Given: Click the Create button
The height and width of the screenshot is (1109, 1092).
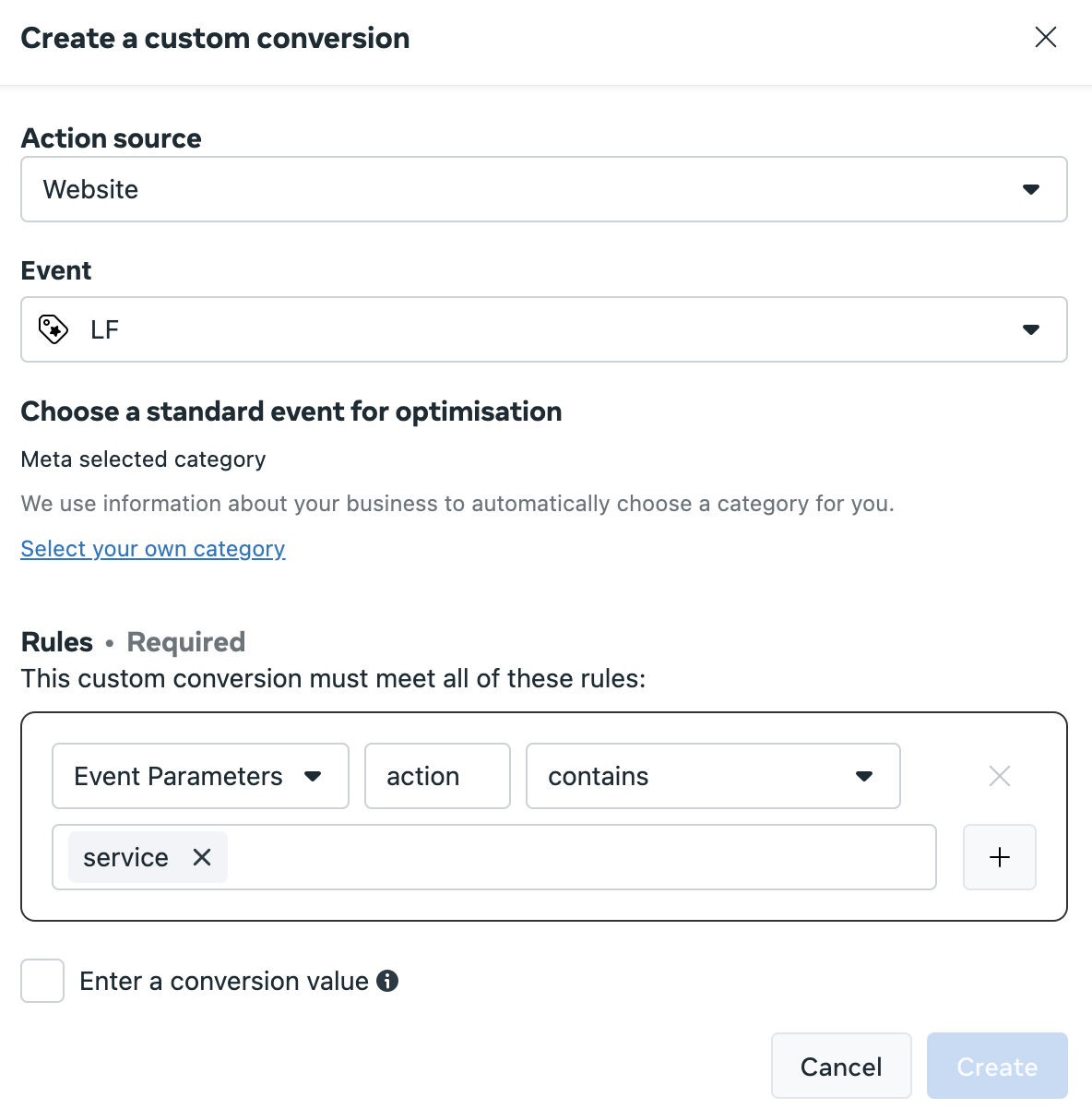Looking at the screenshot, I should point(997,1066).
